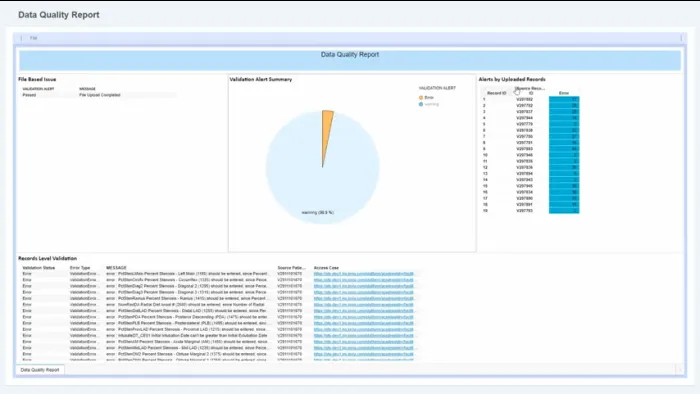The image size is (700, 394).
Task: Click the Validation Alert Summary title
Action: click(x=261, y=79)
